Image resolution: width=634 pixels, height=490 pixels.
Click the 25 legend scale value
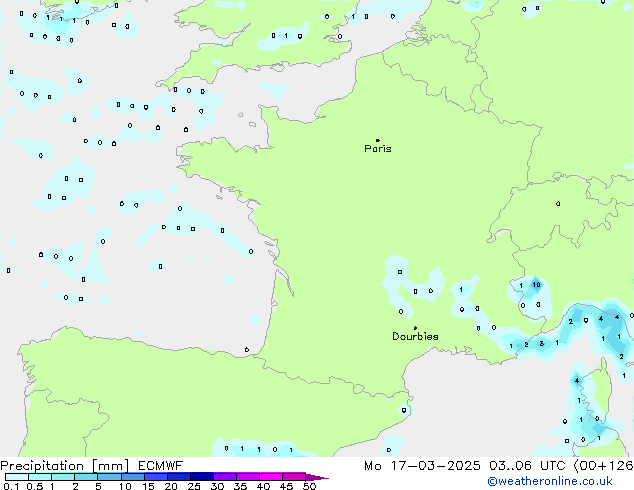[194, 486]
